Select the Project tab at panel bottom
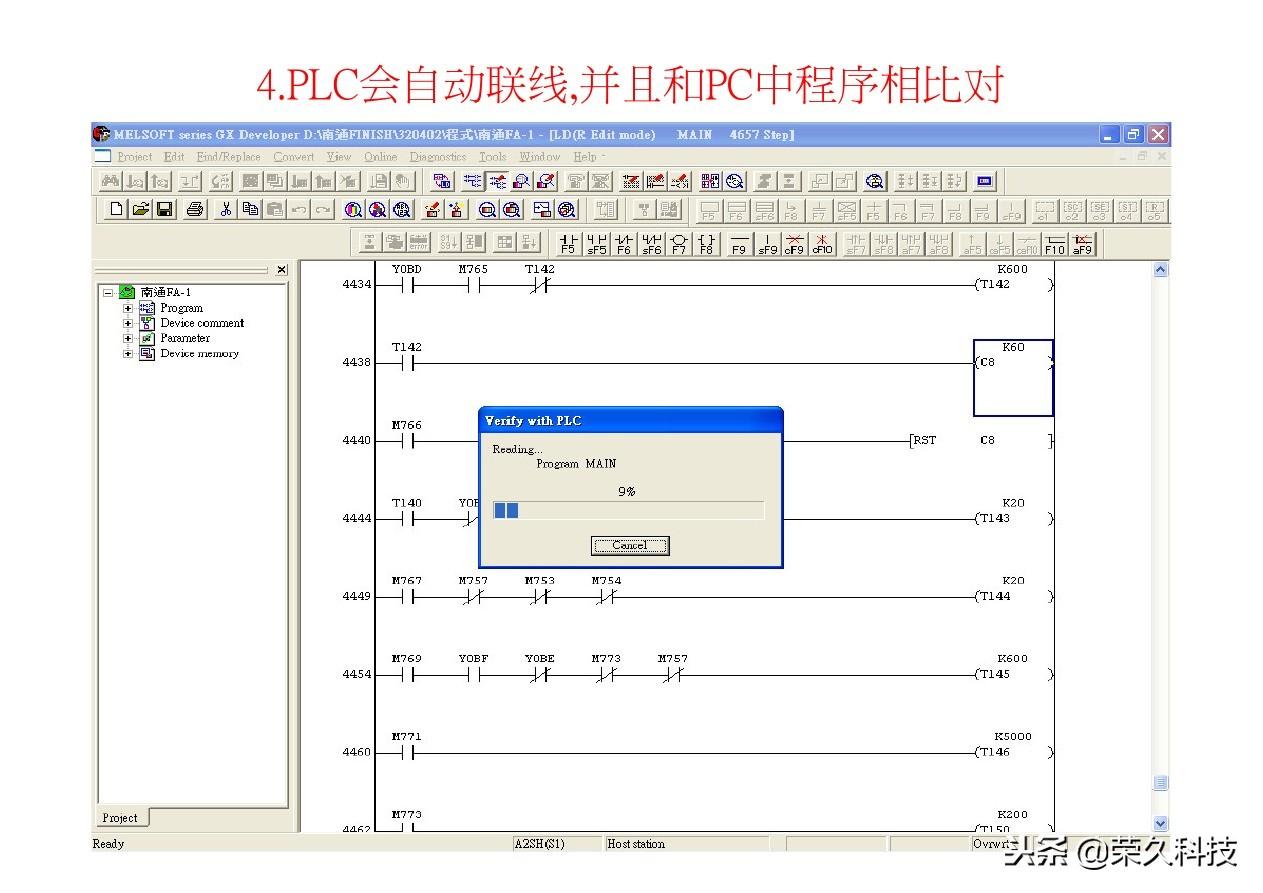The width and height of the screenshot is (1263, 893). 120,817
